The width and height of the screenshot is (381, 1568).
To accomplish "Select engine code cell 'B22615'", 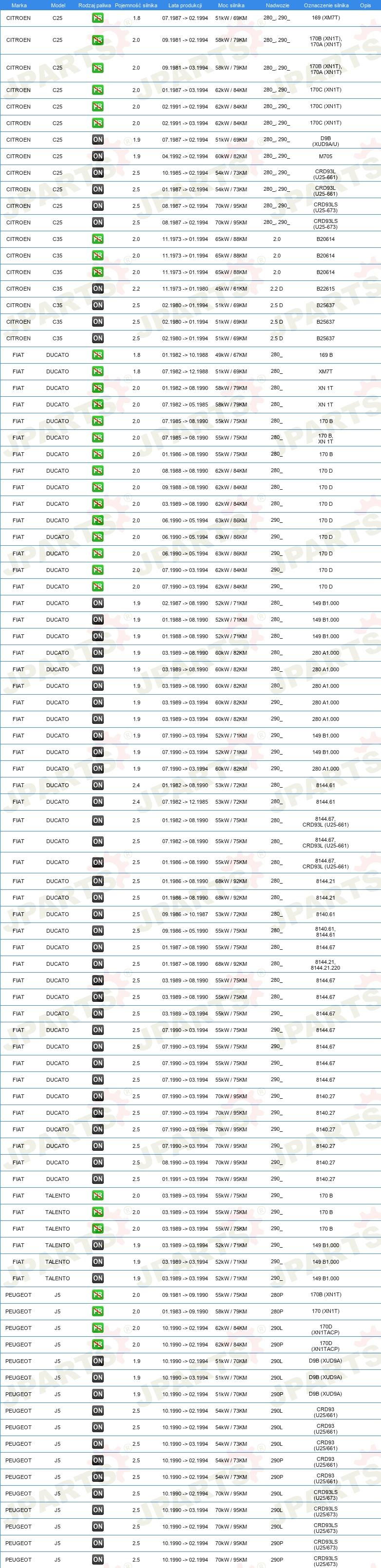I will pyautogui.click(x=325, y=289).
